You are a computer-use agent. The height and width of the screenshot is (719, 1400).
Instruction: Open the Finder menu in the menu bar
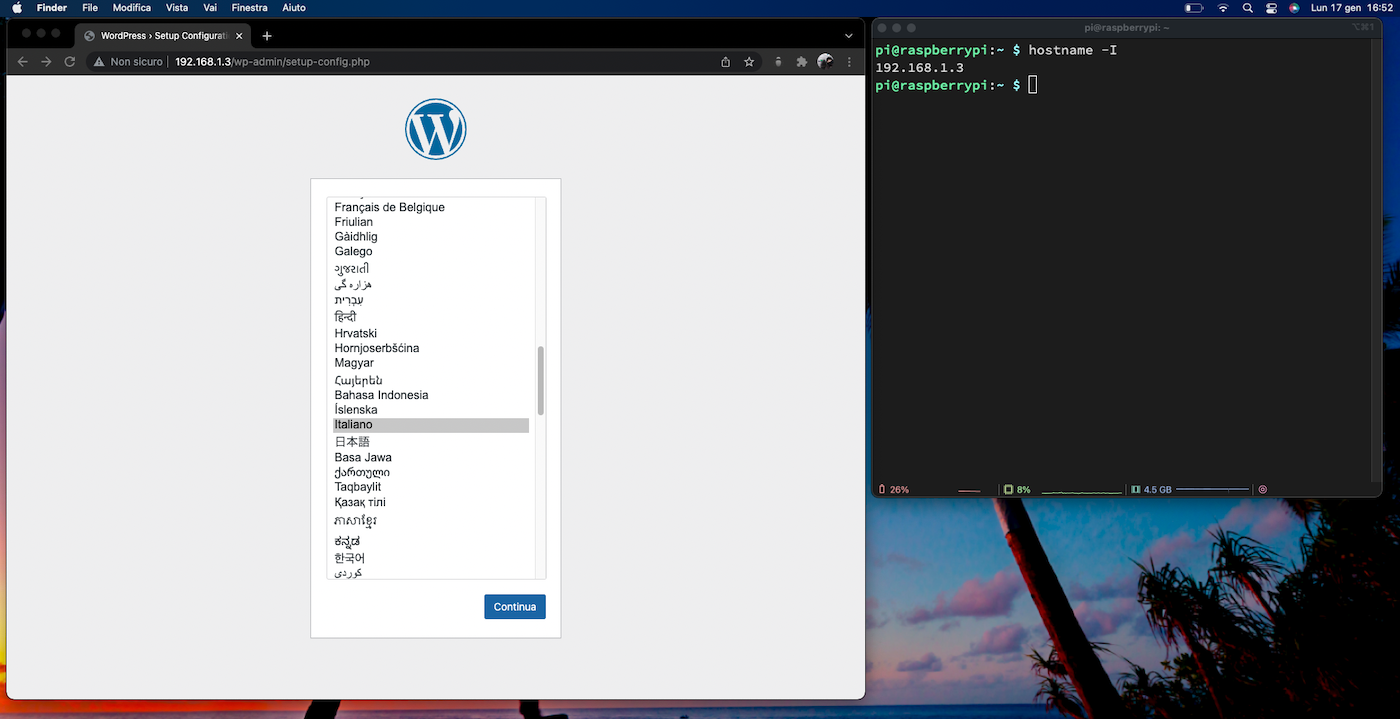coord(51,8)
